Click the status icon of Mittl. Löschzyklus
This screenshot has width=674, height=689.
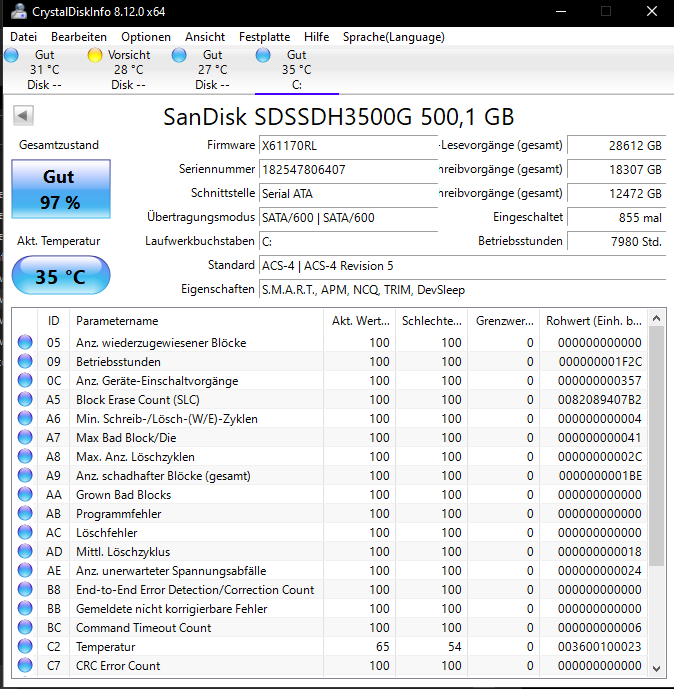click(25, 551)
